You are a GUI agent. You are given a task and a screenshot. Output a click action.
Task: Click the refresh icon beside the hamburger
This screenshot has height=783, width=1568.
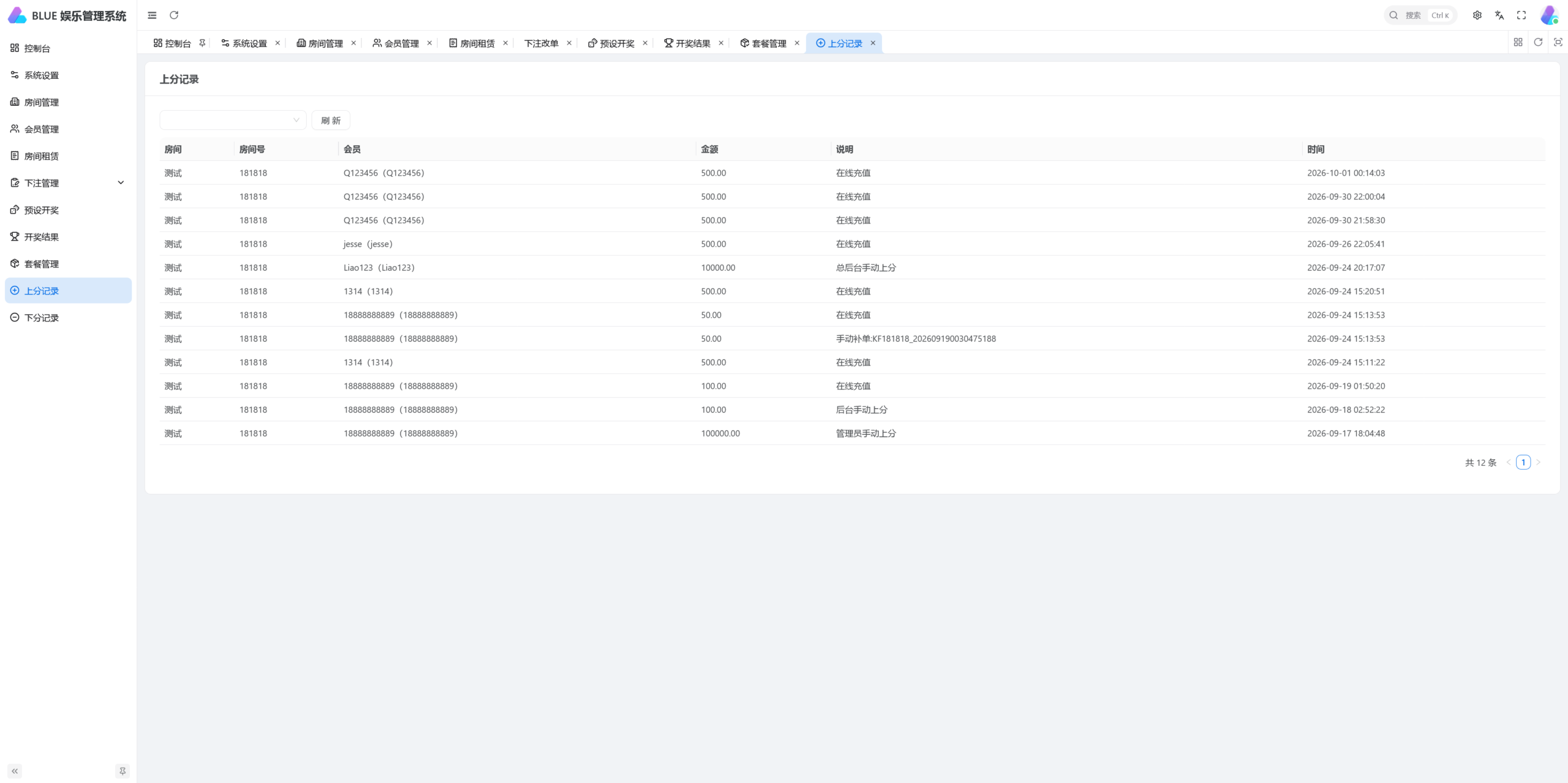(x=174, y=15)
